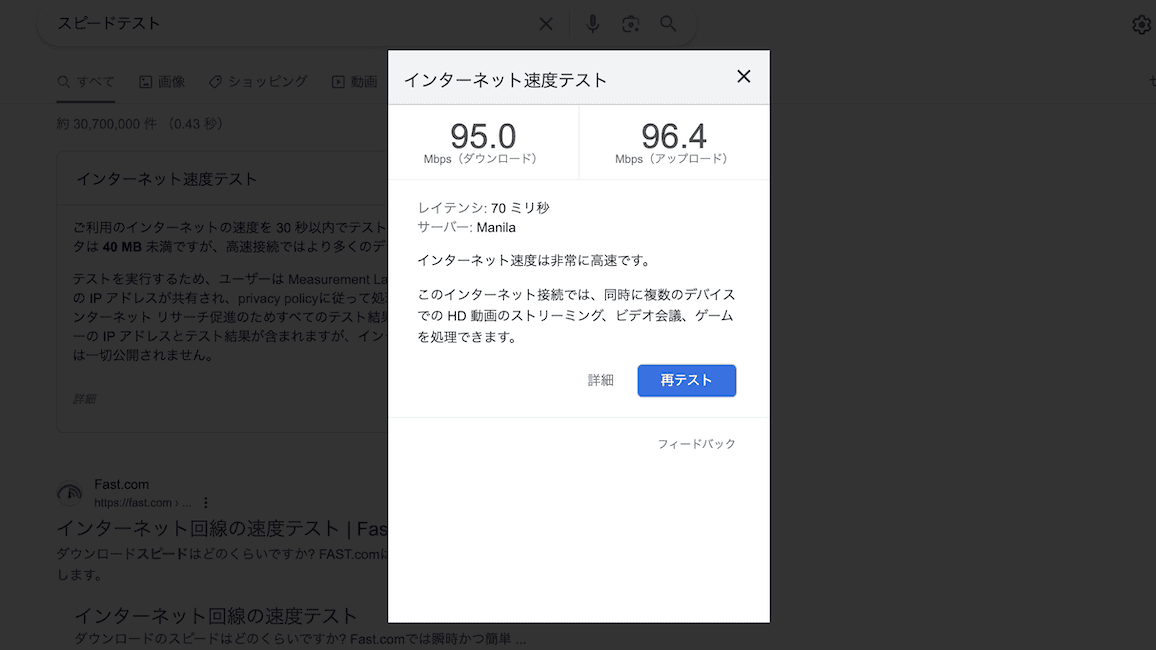Open the インターネット回線の速度テスト | Fast result title

pos(222,528)
